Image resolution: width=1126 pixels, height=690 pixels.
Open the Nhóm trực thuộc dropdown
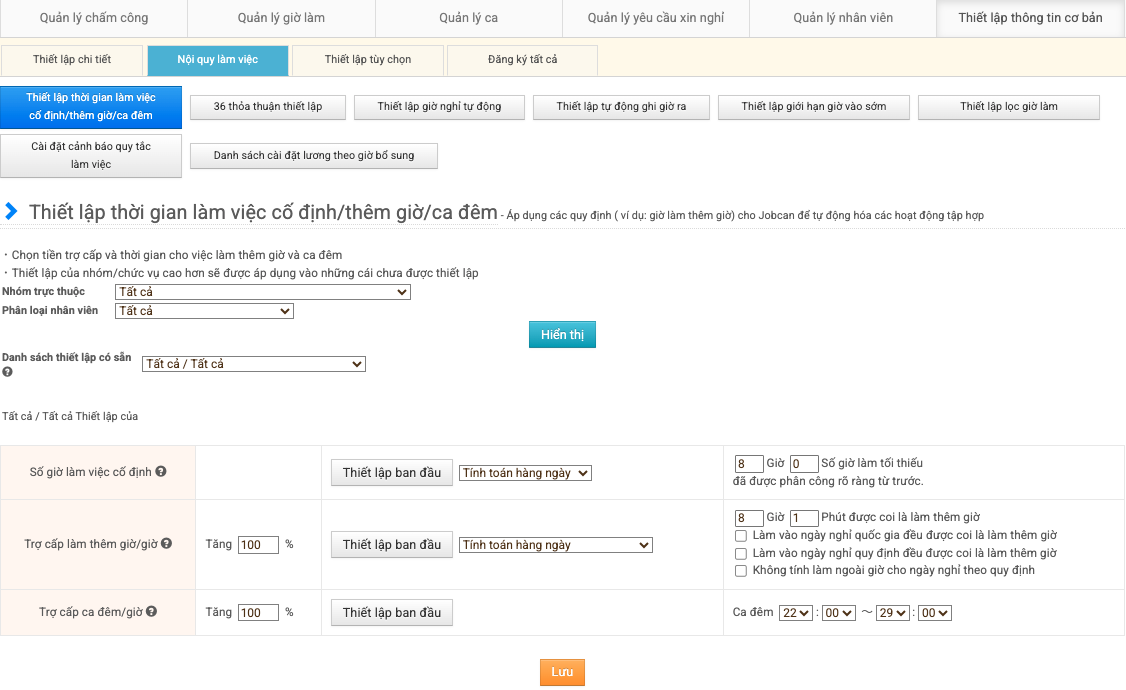[262, 292]
